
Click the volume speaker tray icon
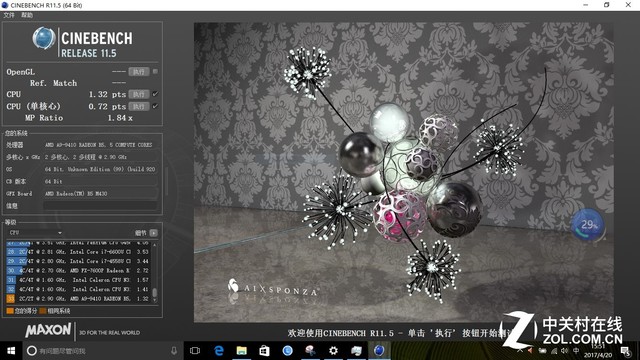(x=564, y=351)
